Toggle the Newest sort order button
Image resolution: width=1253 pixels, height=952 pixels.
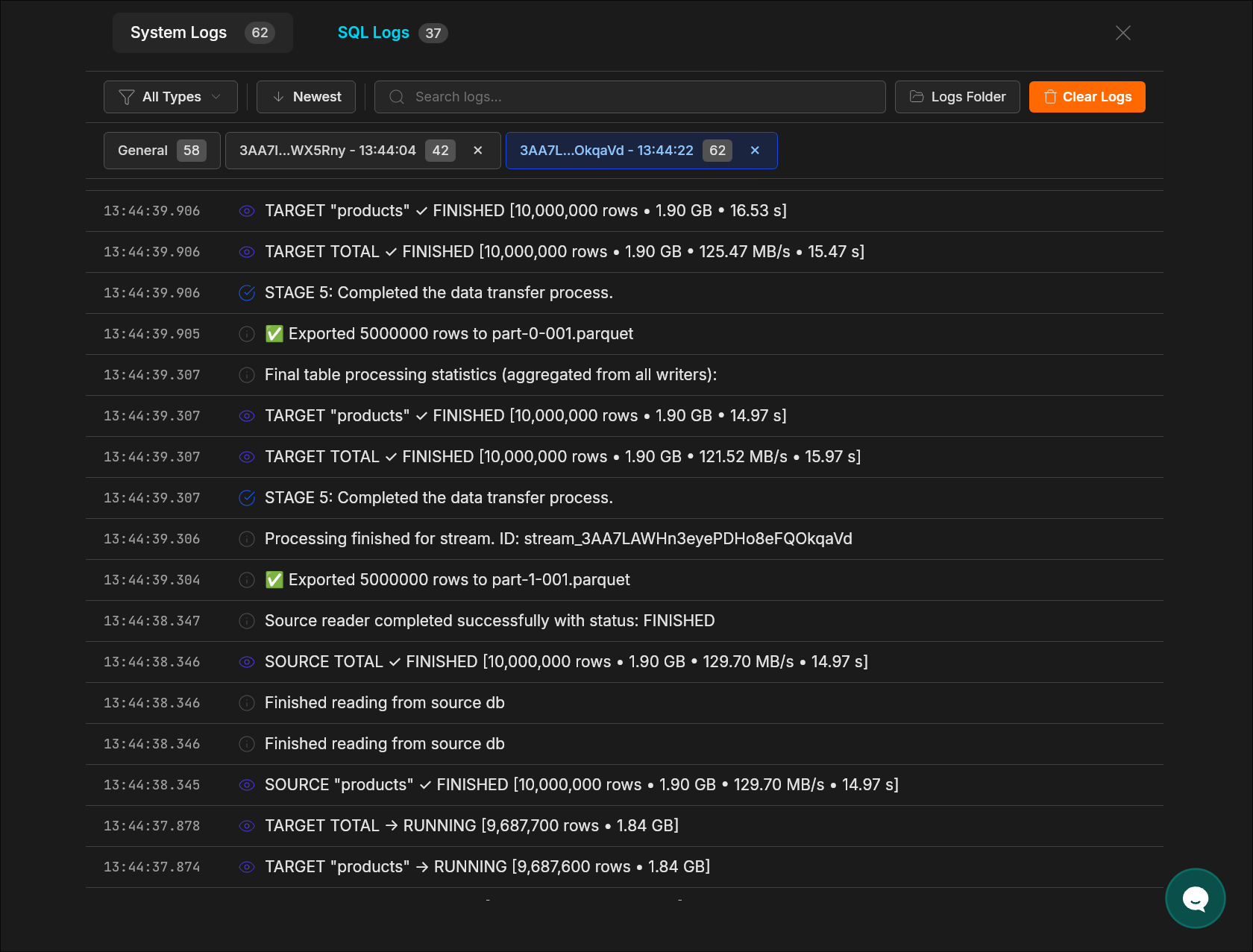306,97
